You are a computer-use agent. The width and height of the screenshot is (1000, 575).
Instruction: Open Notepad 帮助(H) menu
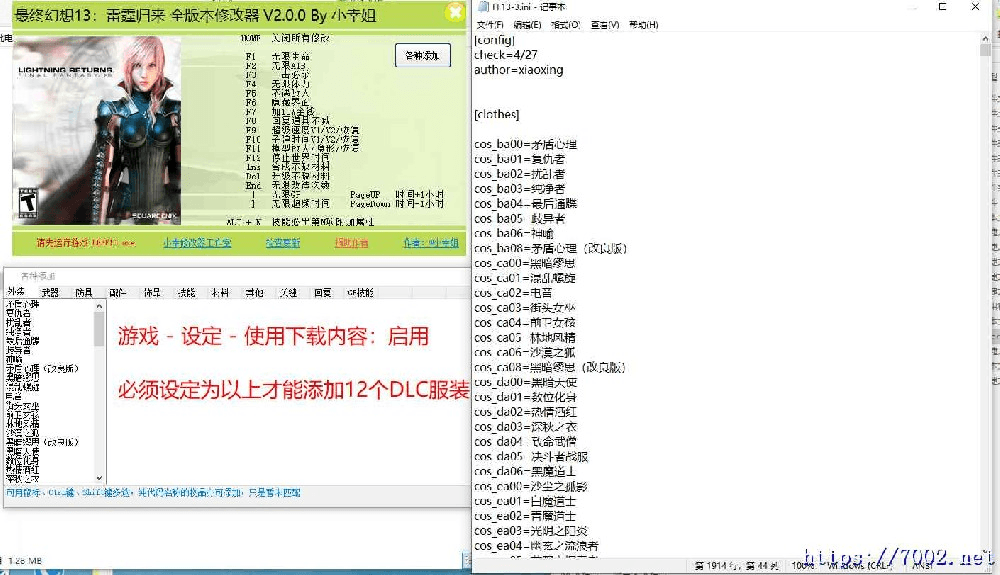pos(643,25)
